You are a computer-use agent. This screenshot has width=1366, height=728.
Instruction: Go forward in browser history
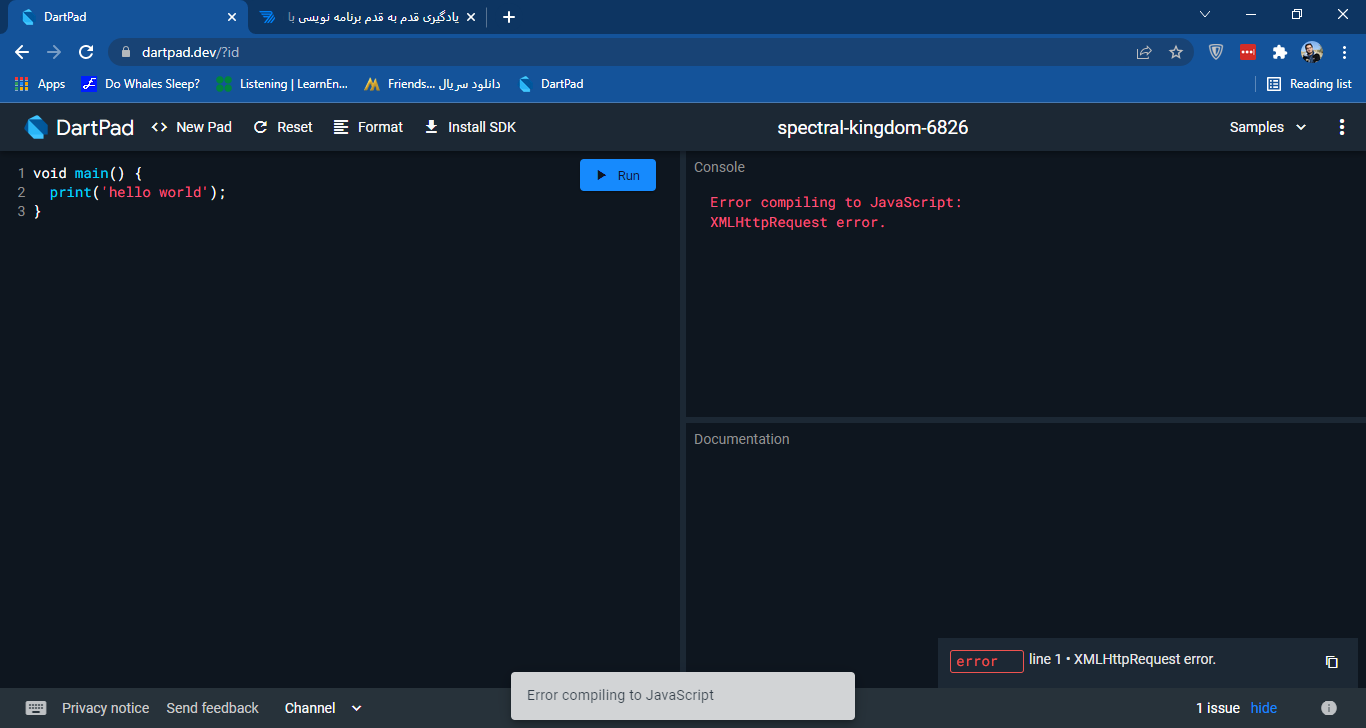[54, 52]
